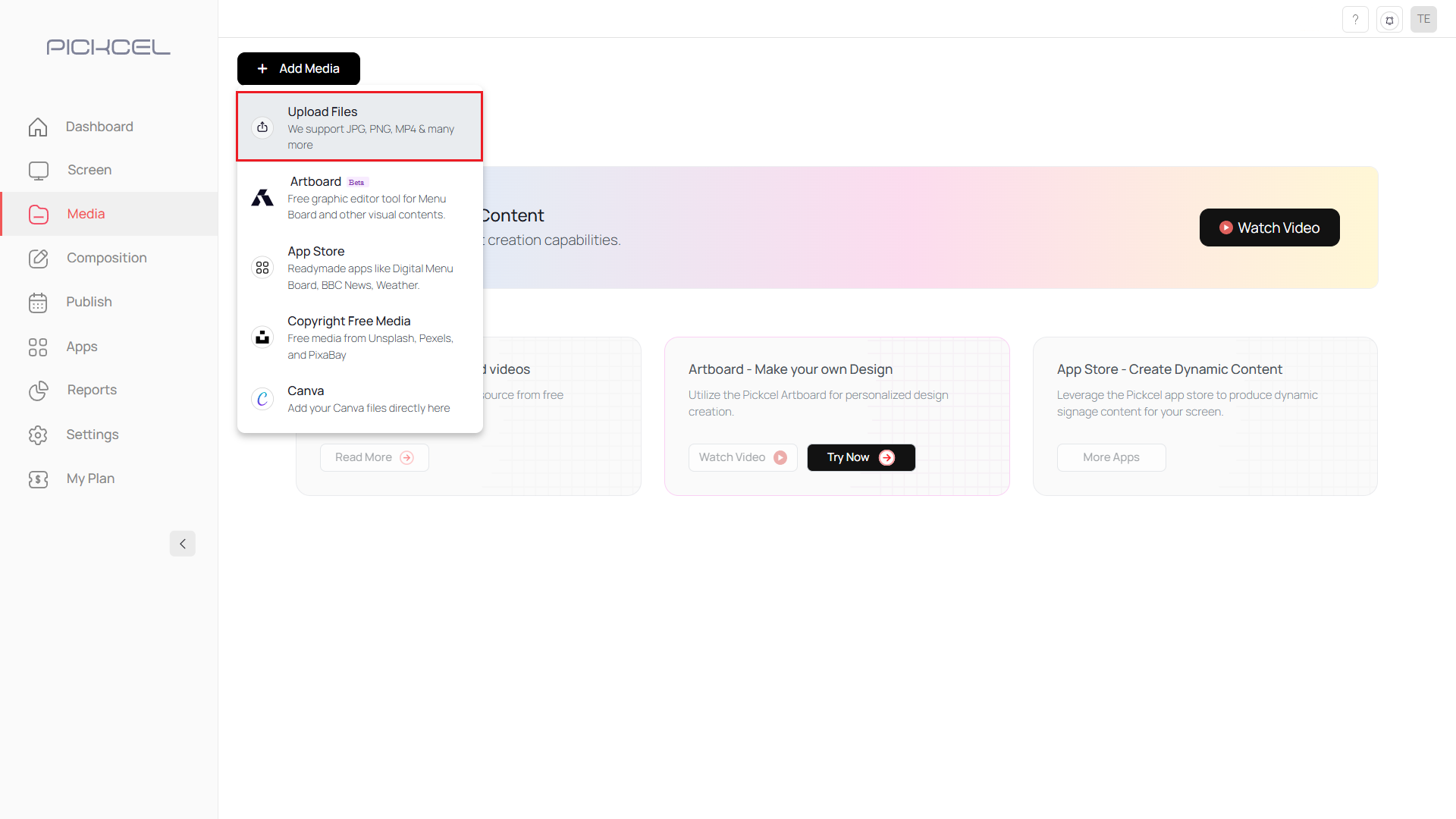The width and height of the screenshot is (1456, 819).
Task: Select Composition in the sidebar
Action: 106,258
